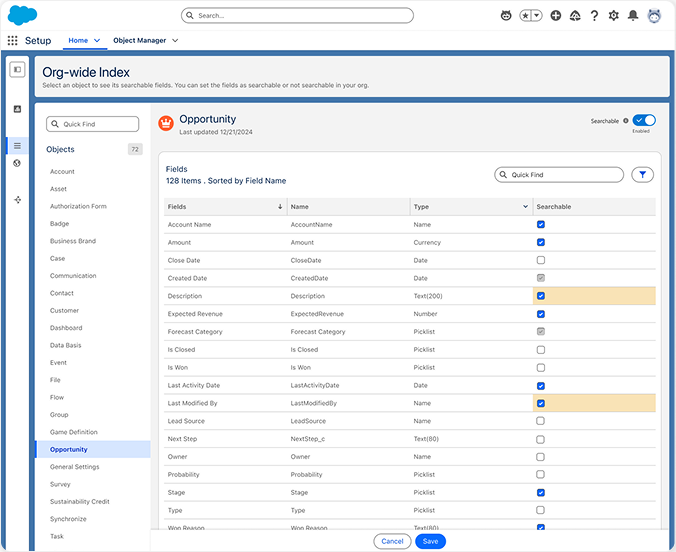Check Searchable for Probability
Viewport: 676px width, 552px height.
tap(540, 474)
